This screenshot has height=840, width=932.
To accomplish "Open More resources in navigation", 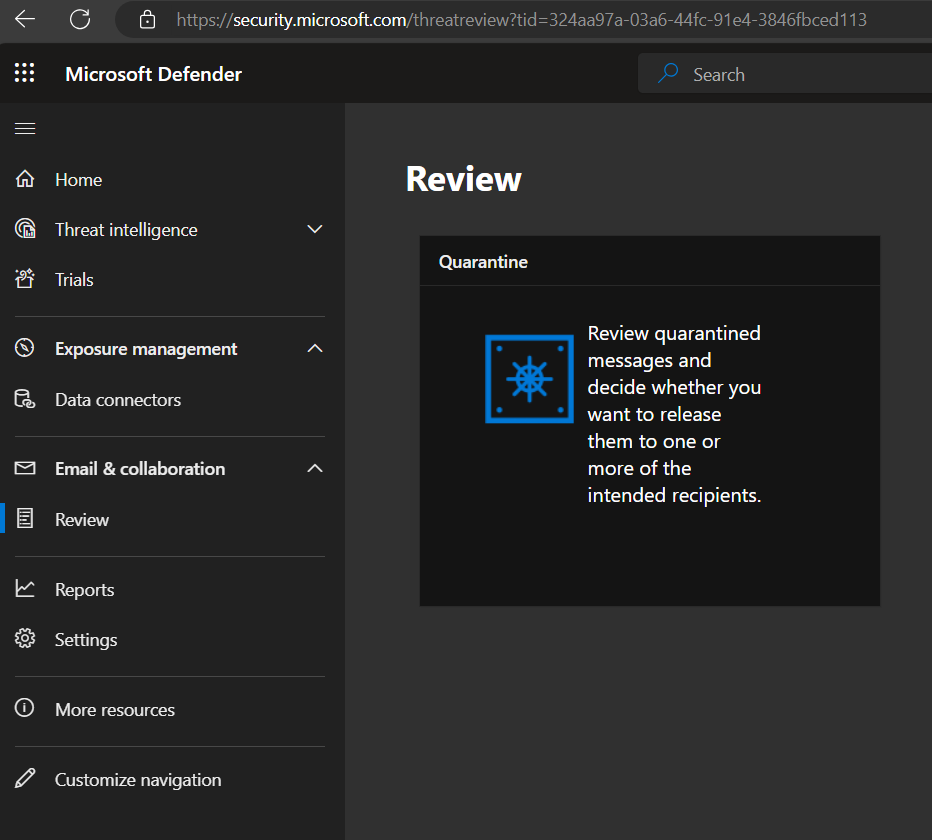I will pyautogui.click(x=114, y=710).
